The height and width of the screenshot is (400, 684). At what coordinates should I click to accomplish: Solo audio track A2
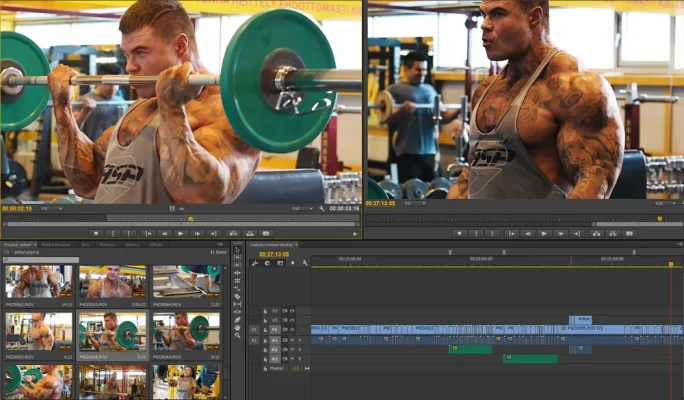[298, 349]
